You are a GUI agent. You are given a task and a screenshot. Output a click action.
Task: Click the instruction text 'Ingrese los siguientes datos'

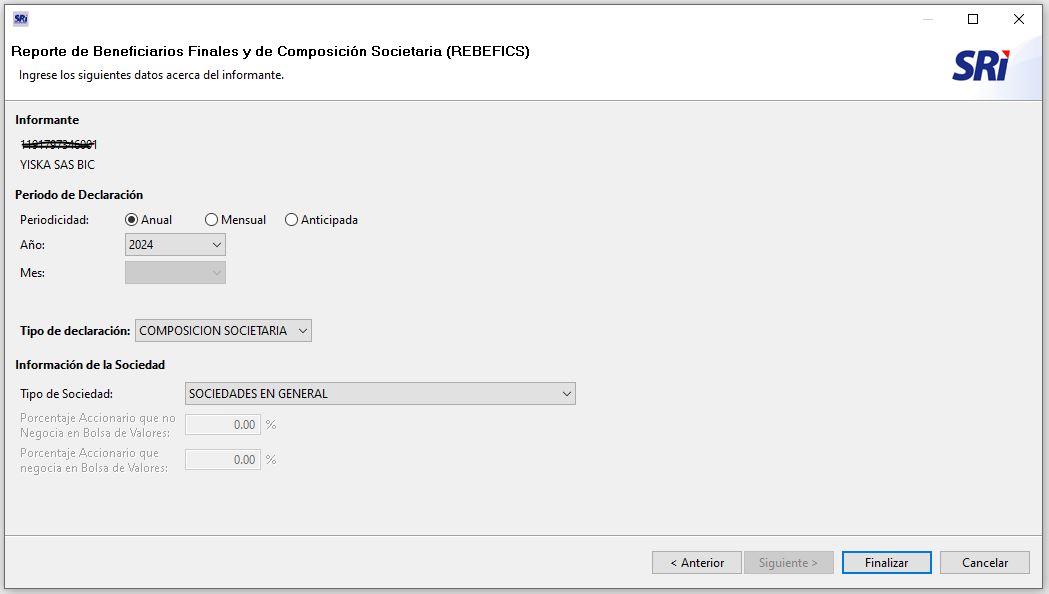pyautogui.click(x=151, y=75)
